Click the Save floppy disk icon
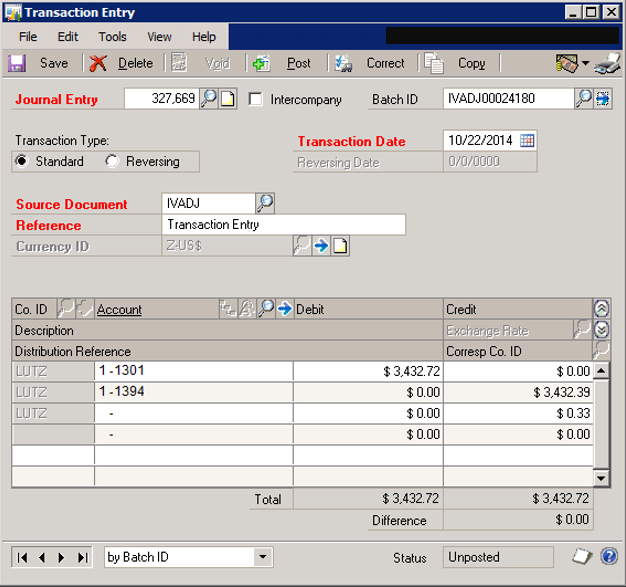 17,63
